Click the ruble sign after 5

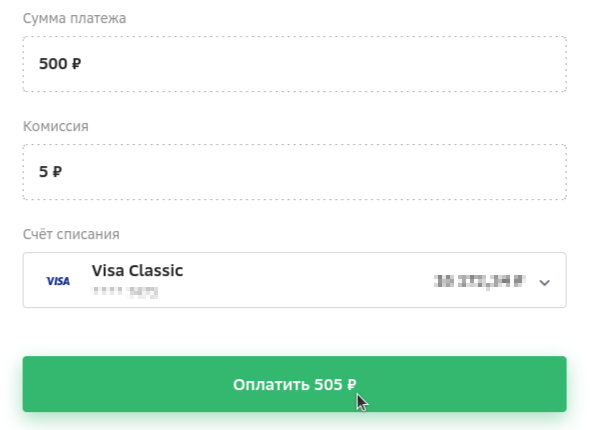(57, 172)
